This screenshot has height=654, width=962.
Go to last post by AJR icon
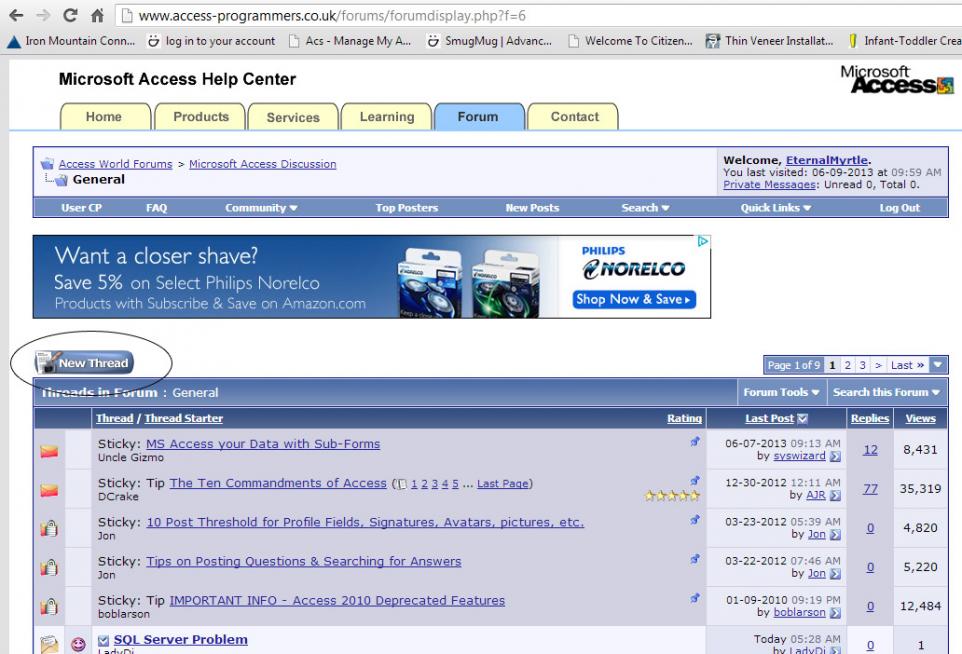coord(835,496)
